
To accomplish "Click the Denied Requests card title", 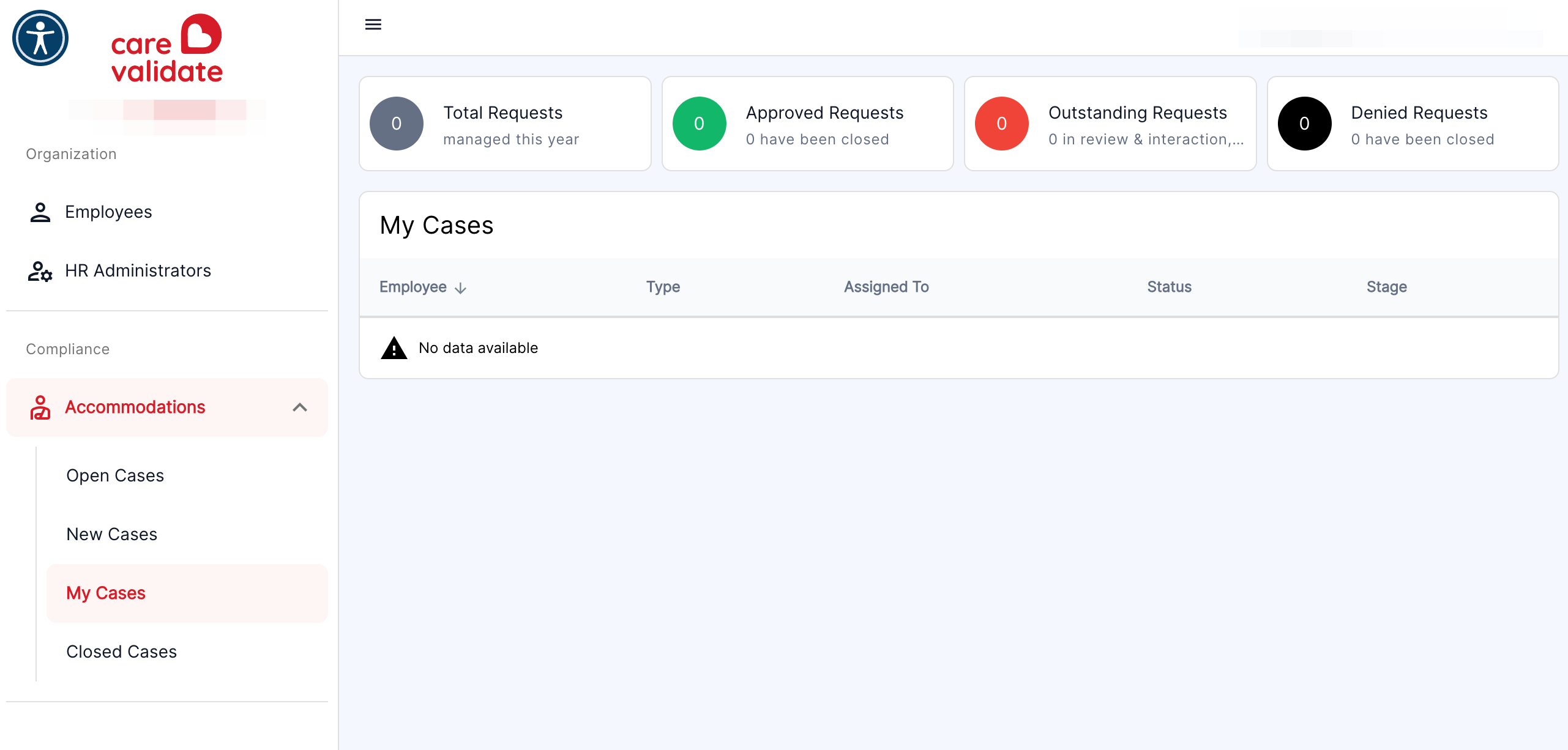I will click(1419, 113).
